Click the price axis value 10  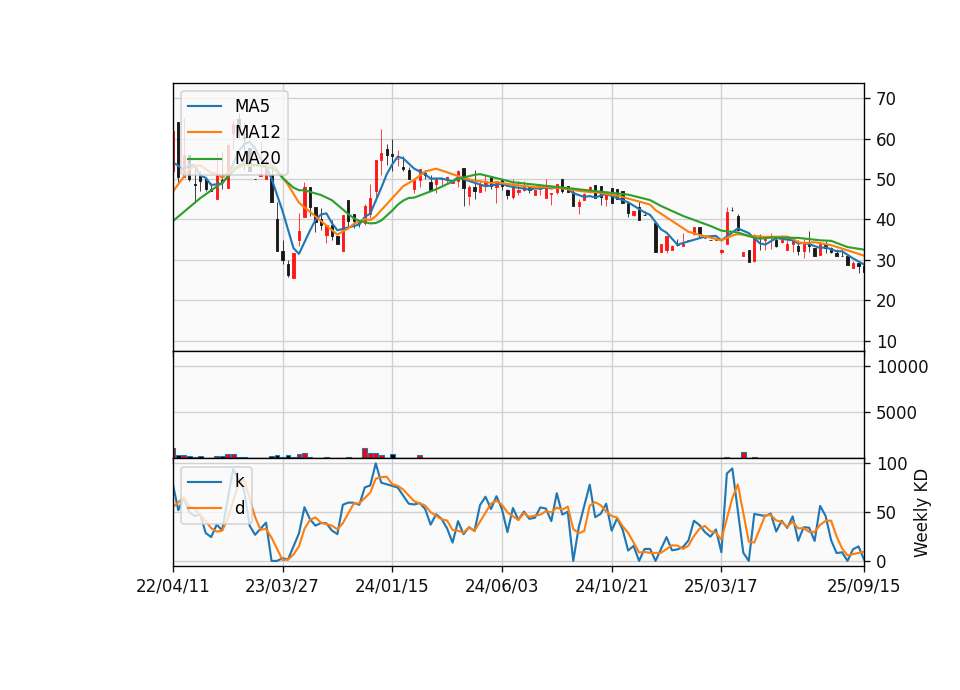[886, 342]
